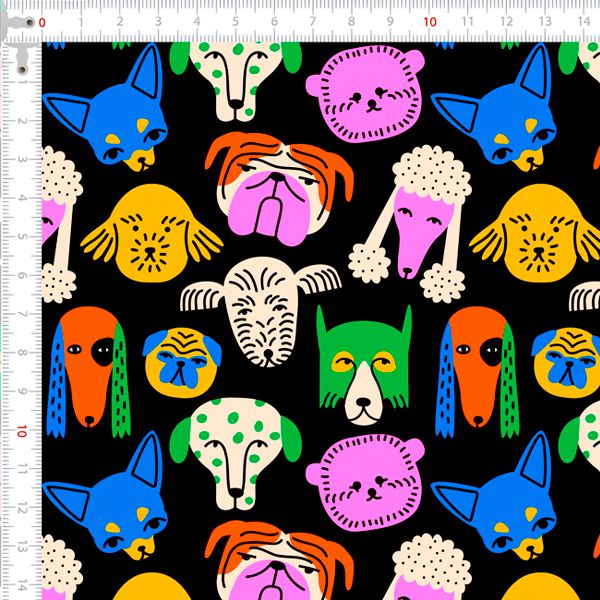The image size is (600, 600).
Task: Click the 5 mark on the top ruler
Action: click(x=235, y=21)
